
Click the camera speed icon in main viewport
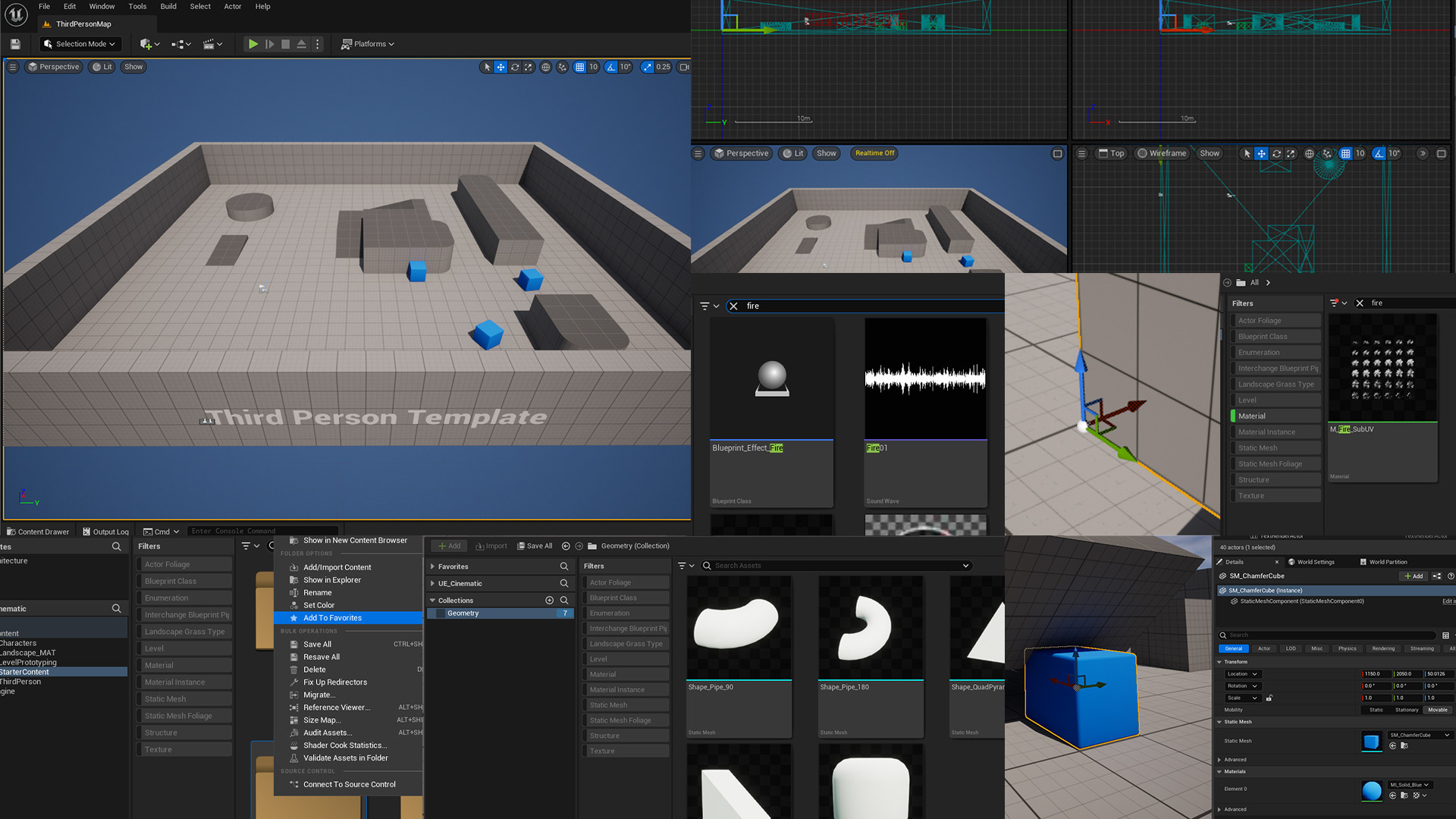click(684, 67)
